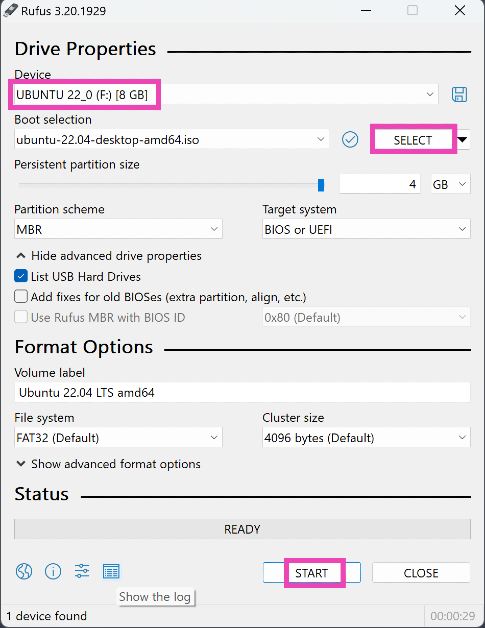This screenshot has height=628, width=485.
Task: Expand Show advanced format options
Action: tap(108, 464)
